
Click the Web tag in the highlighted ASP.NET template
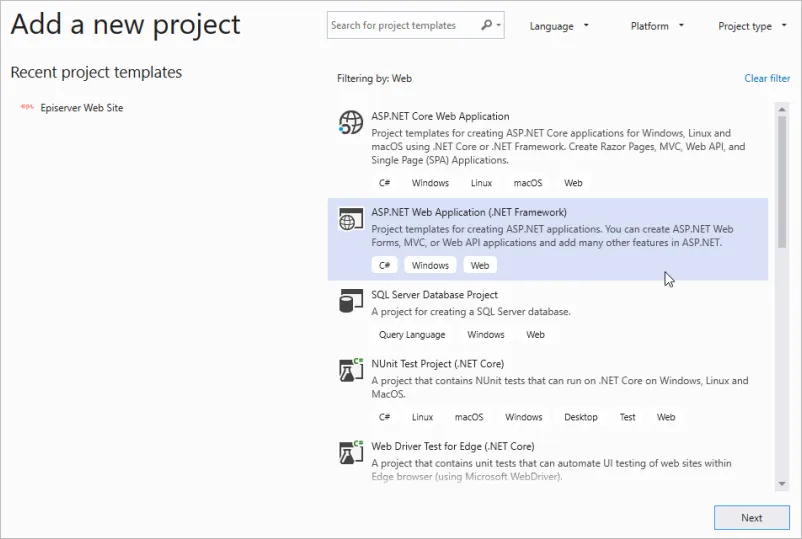[x=480, y=265]
